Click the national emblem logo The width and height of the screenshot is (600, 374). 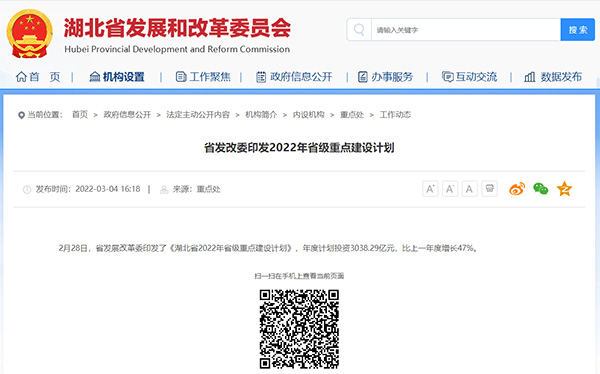(x=30, y=34)
